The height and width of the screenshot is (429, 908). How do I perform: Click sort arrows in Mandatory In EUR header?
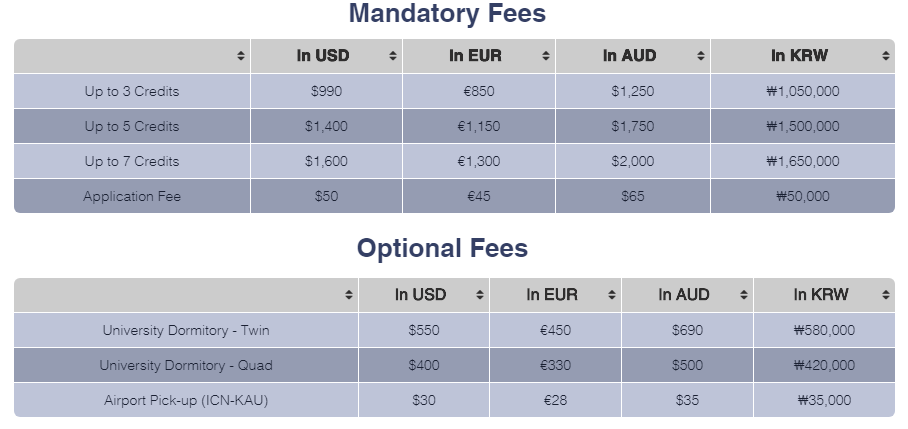tap(545, 56)
